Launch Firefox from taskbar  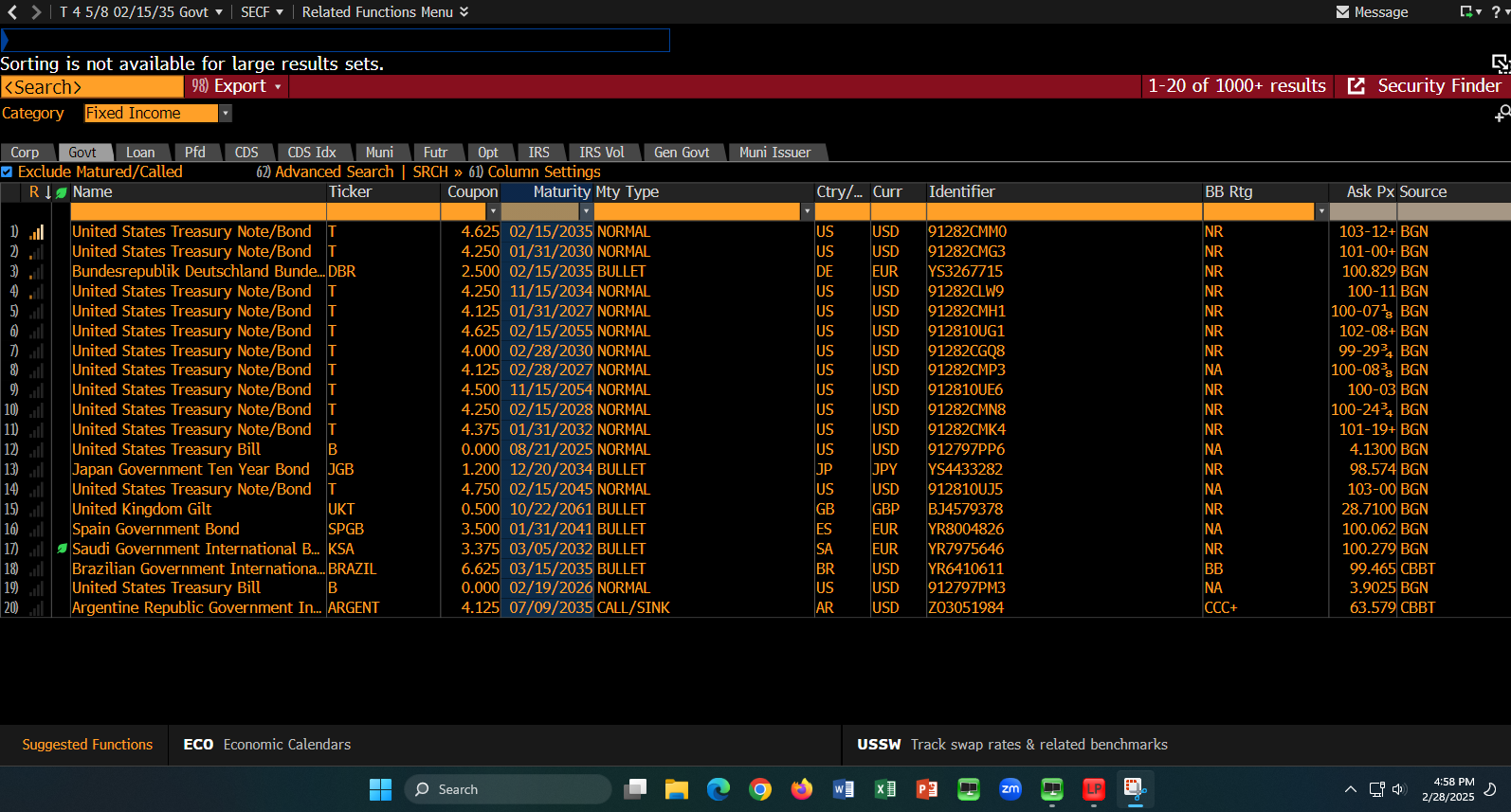[x=802, y=789]
